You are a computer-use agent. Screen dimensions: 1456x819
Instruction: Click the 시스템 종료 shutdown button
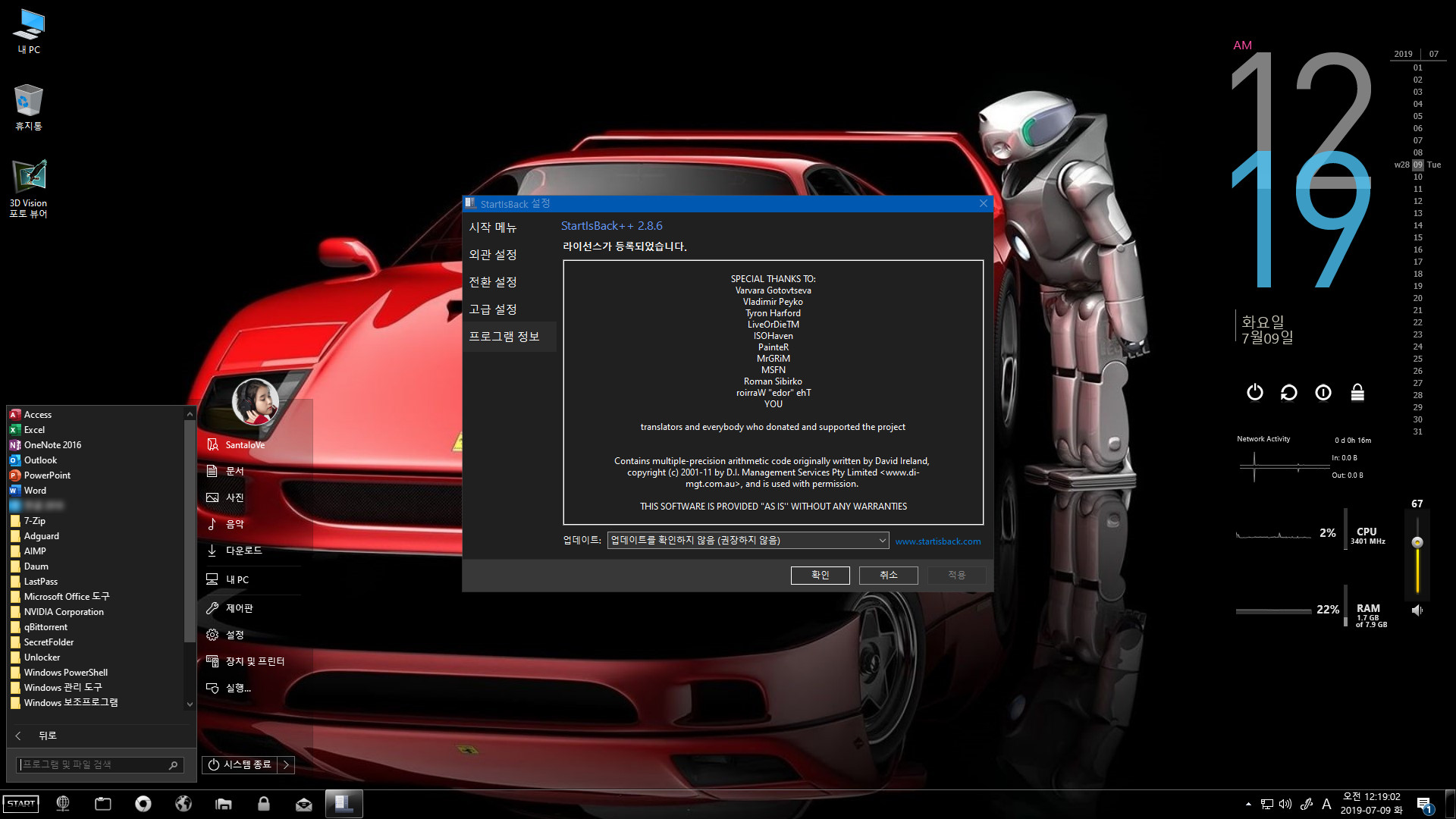coord(240,764)
